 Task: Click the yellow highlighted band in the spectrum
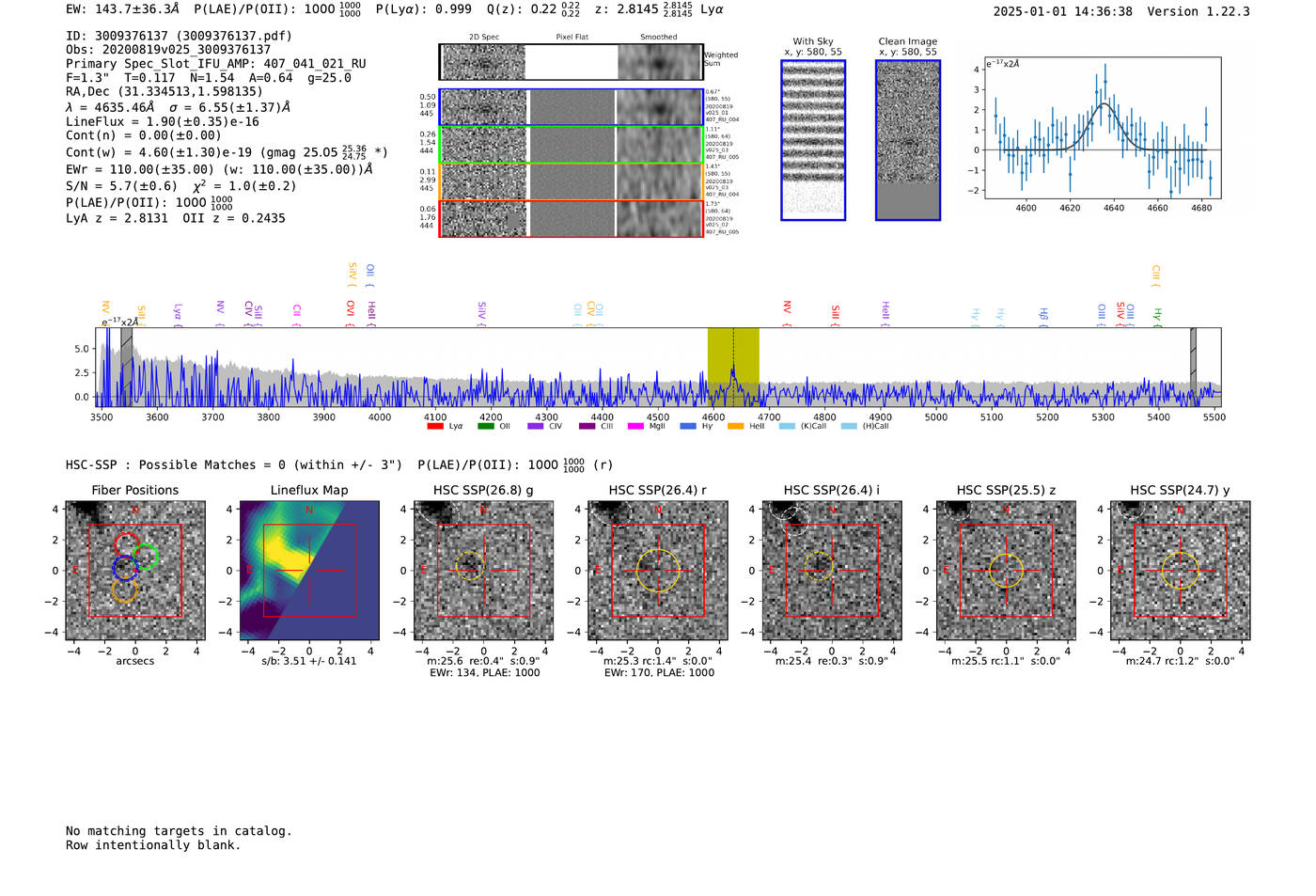pos(733,367)
